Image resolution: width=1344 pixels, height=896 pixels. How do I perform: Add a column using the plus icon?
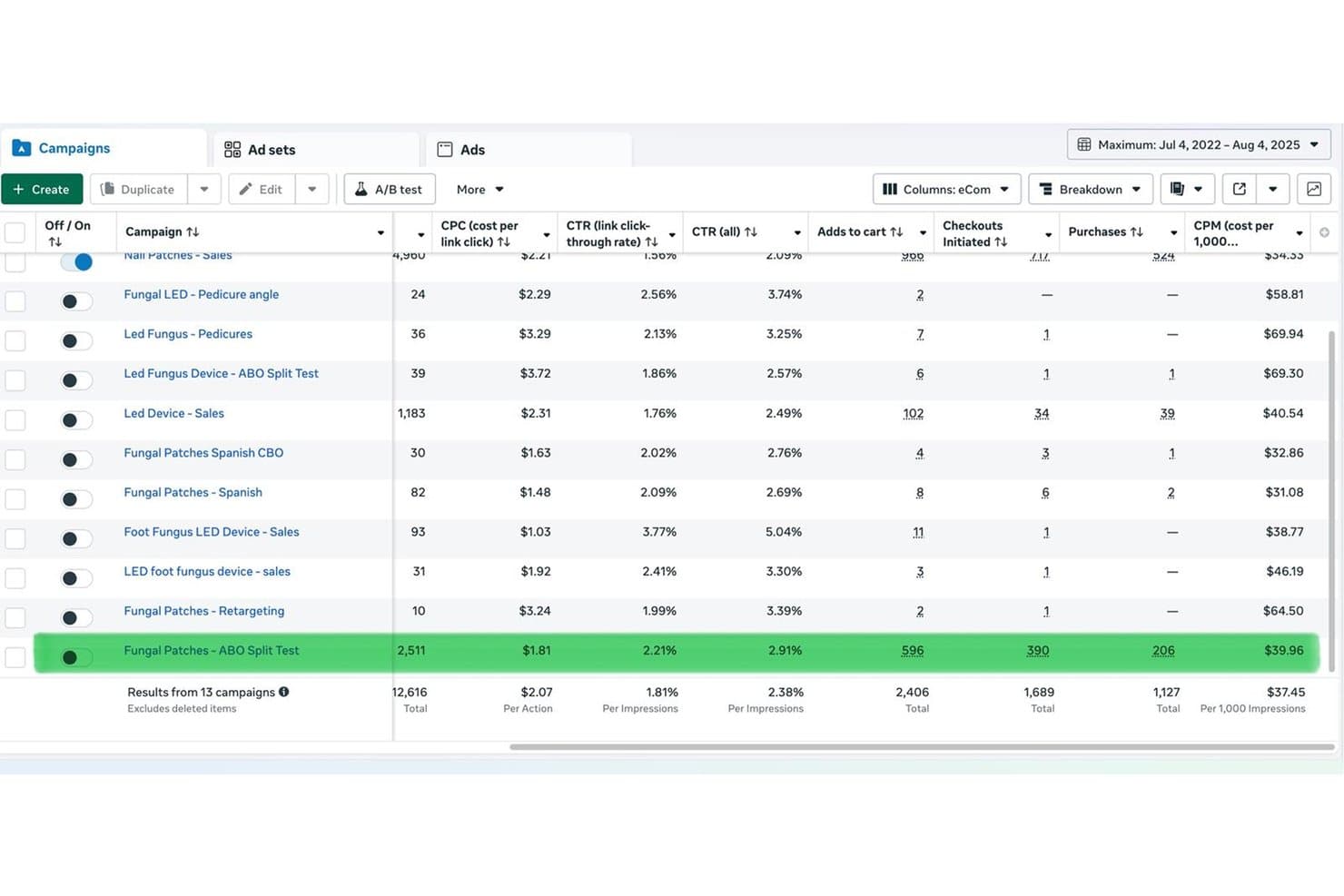point(1324,232)
